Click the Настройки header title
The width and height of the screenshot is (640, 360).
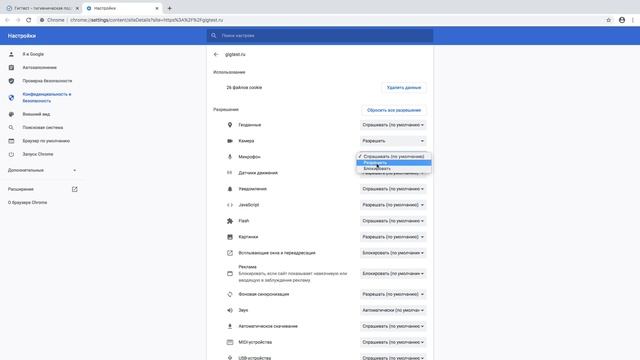click(x=22, y=36)
